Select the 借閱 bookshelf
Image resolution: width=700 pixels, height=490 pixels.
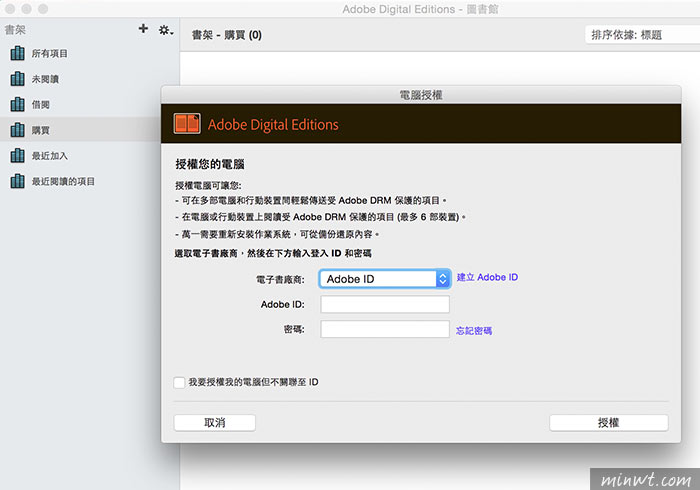(x=89, y=104)
